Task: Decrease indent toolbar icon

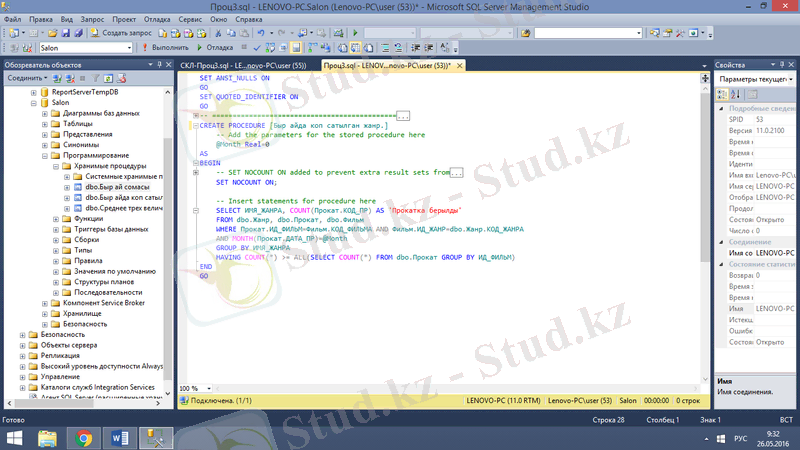Action: tap(416, 48)
